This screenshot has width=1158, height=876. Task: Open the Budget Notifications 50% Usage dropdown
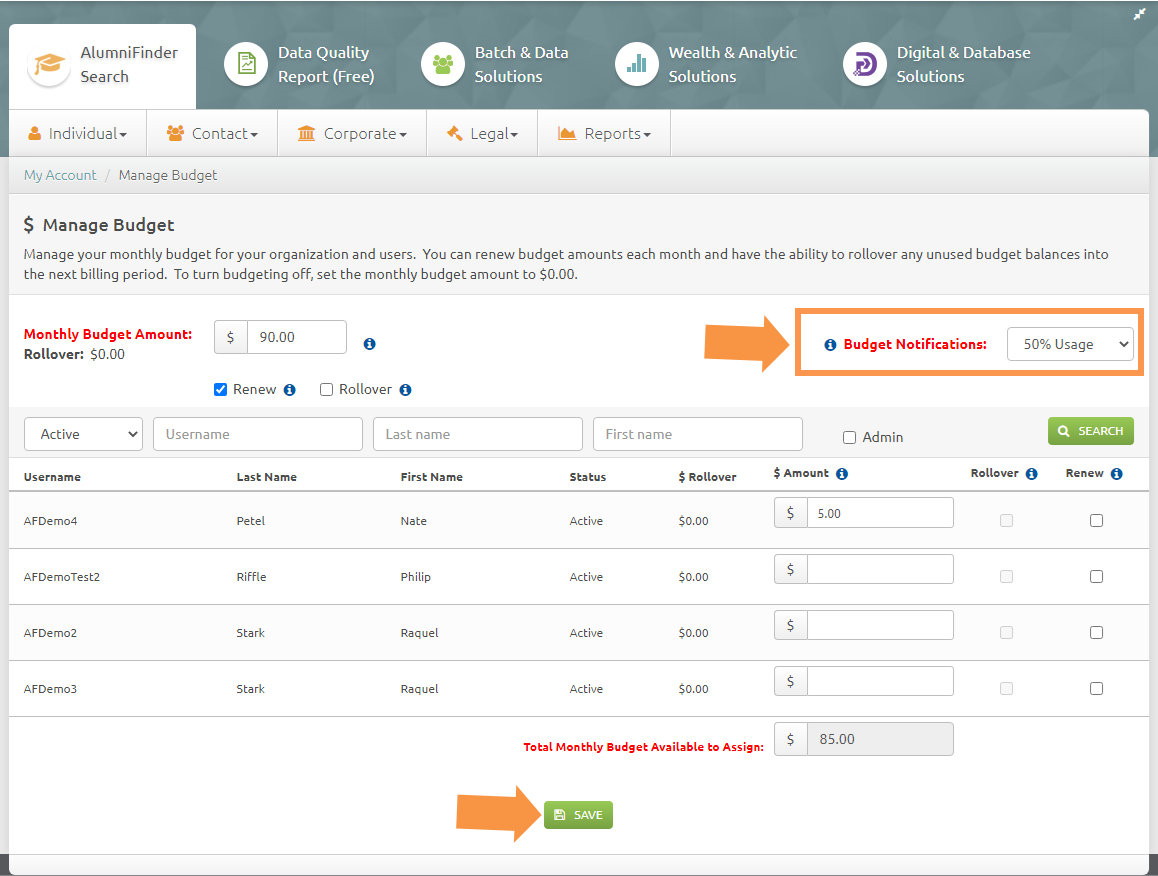[x=1070, y=344]
